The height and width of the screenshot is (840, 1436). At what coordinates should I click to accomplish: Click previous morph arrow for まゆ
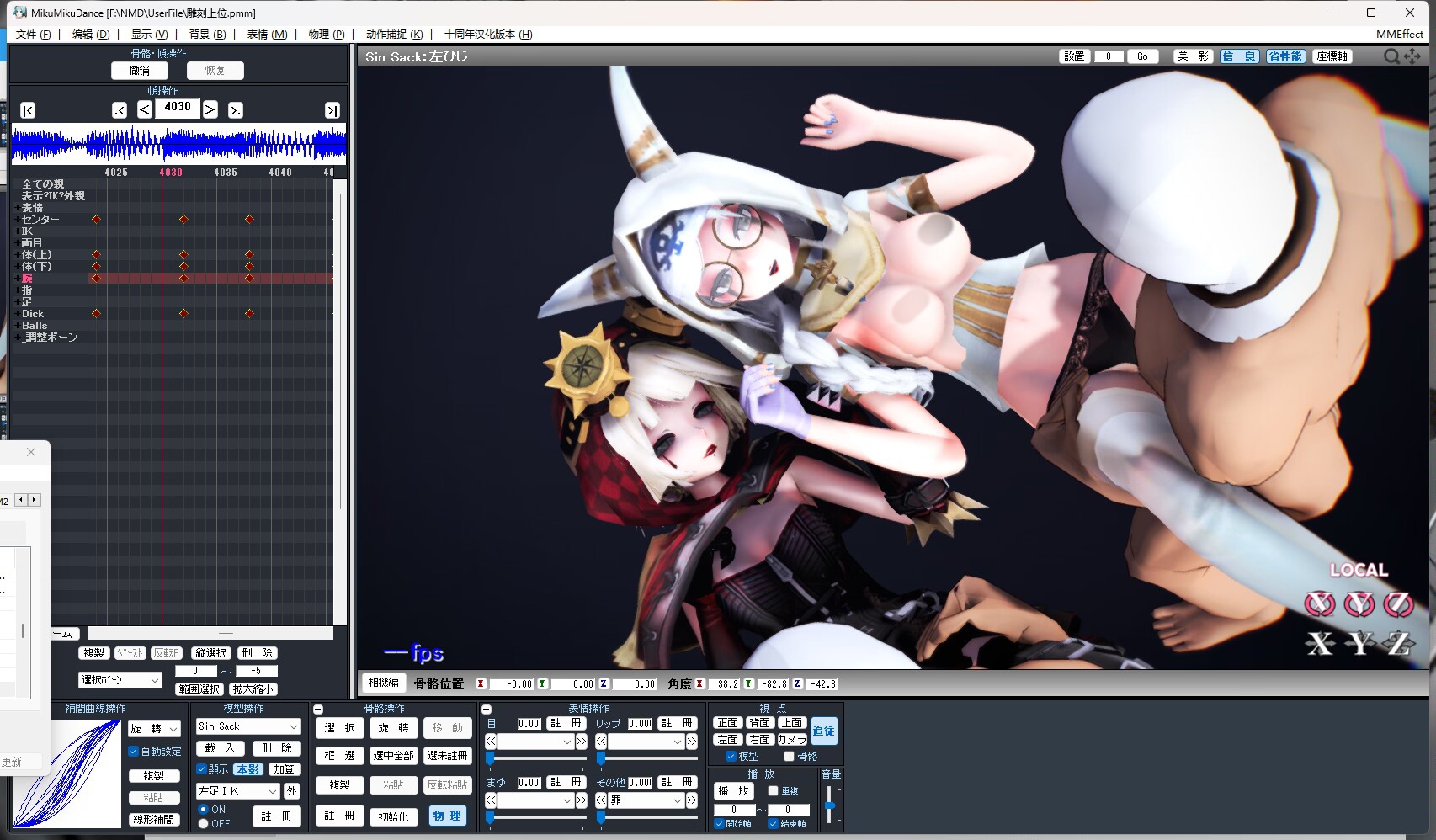(x=491, y=800)
